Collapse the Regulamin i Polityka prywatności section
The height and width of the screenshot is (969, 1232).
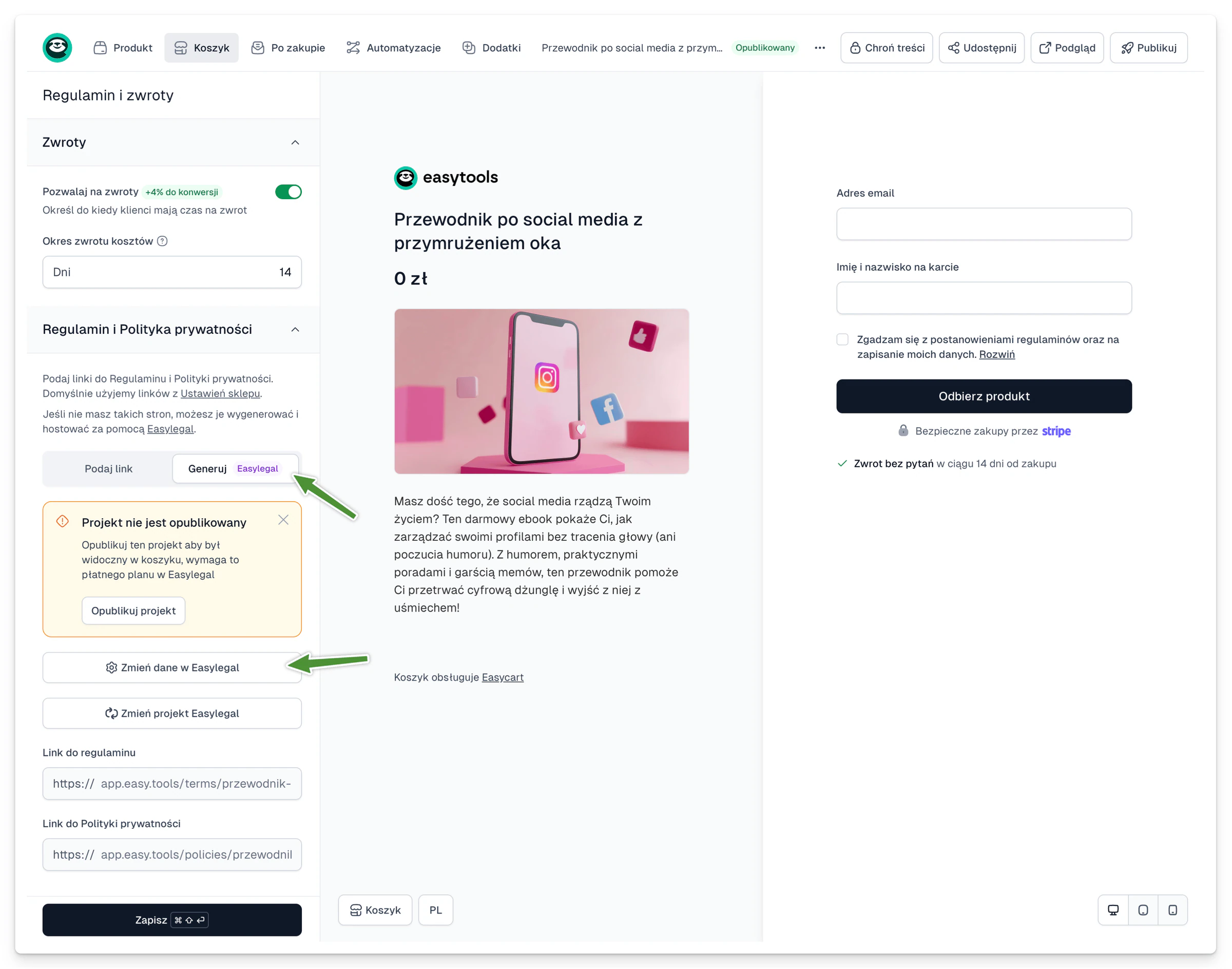pyautogui.click(x=295, y=330)
